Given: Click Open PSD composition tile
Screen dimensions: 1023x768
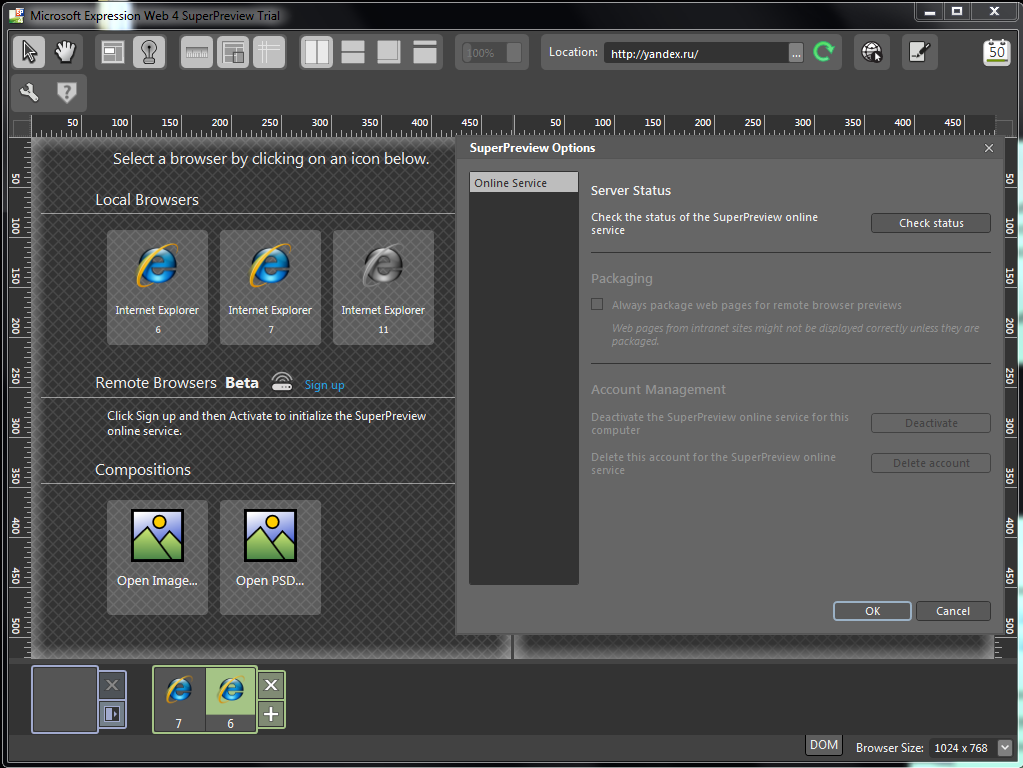Looking at the screenshot, I should pyautogui.click(x=270, y=557).
